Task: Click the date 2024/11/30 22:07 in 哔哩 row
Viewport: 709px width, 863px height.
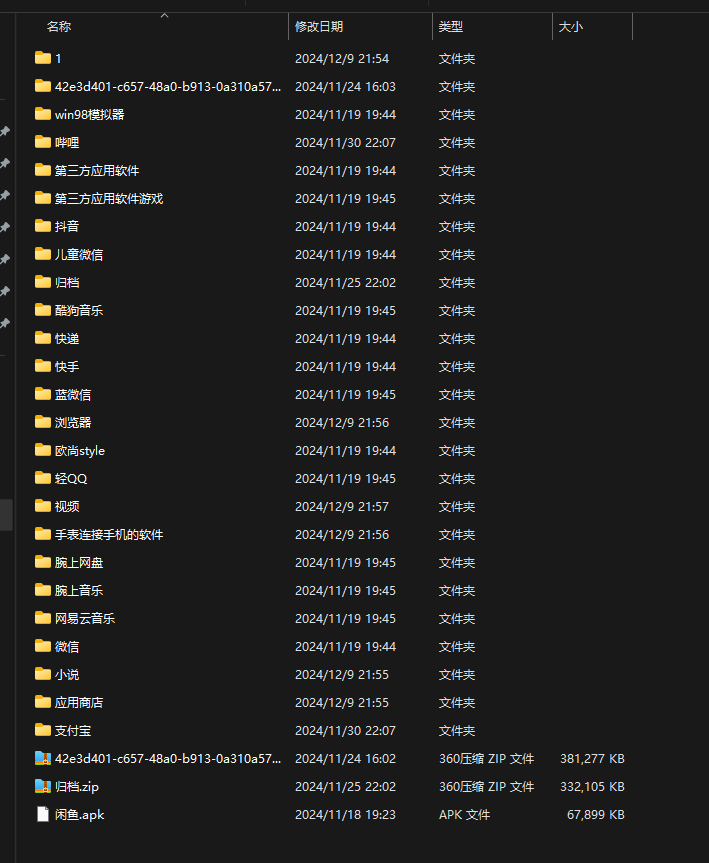Action: (345, 143)
